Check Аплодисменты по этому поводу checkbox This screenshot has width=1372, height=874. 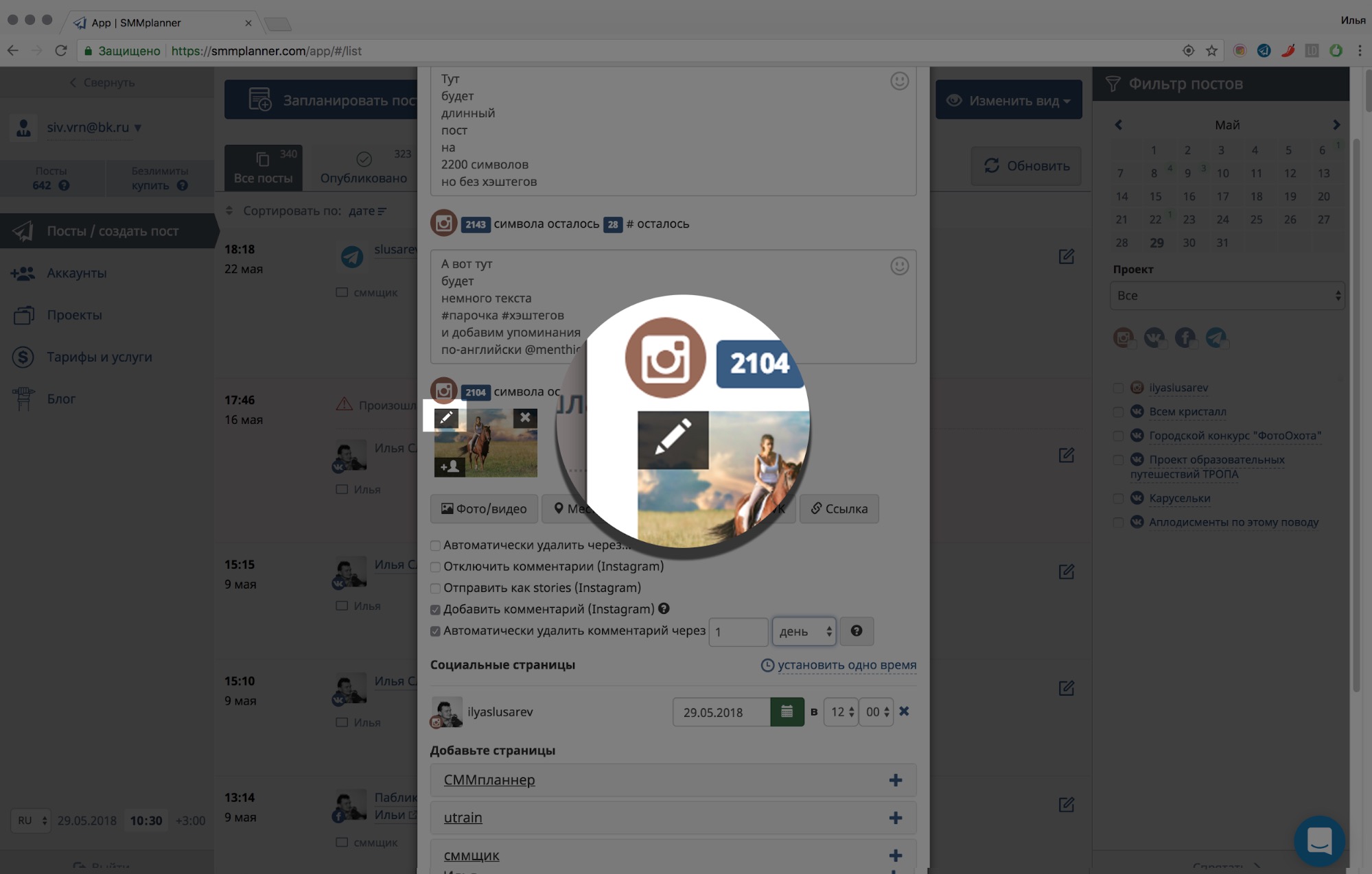pyautogui.click(x=1118, y=523)
